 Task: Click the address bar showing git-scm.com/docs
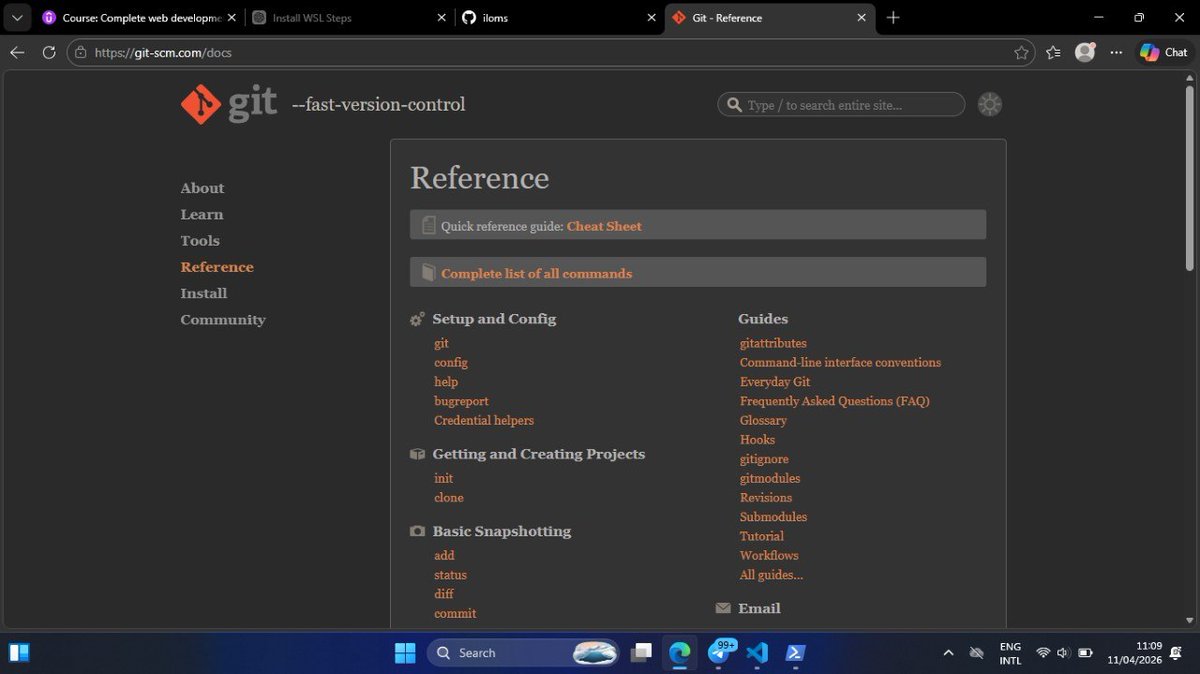coord(551,52)
